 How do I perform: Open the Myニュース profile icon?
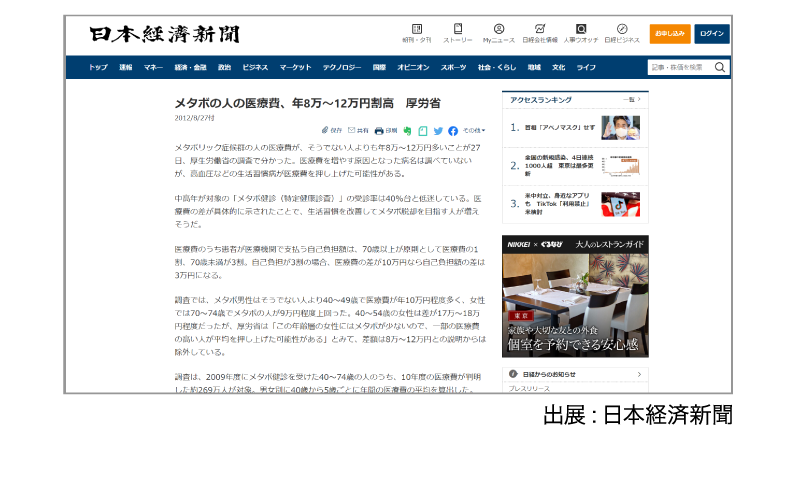coord(499,29)
